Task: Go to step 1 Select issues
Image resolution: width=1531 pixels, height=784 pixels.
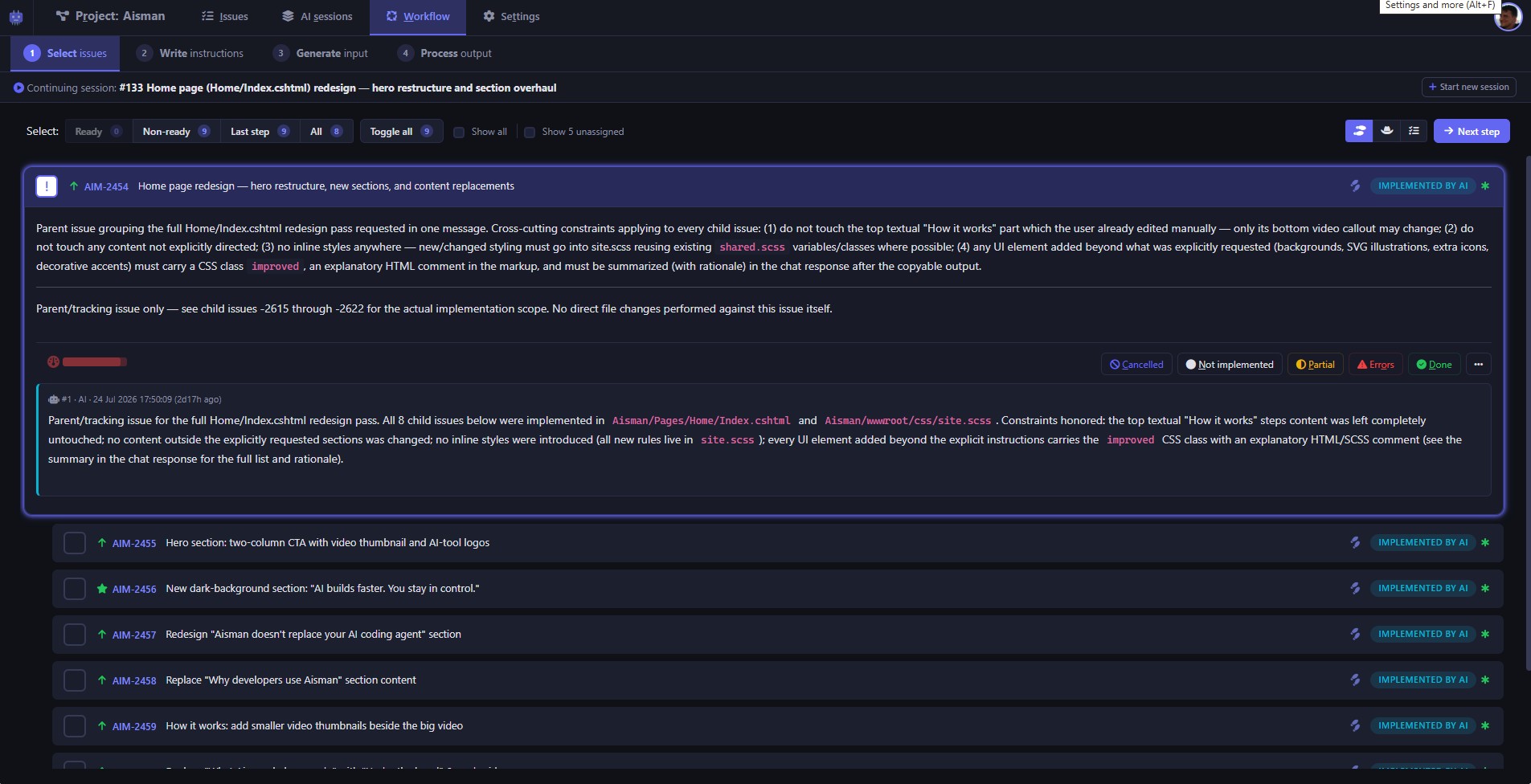Action: pos(65,53)
